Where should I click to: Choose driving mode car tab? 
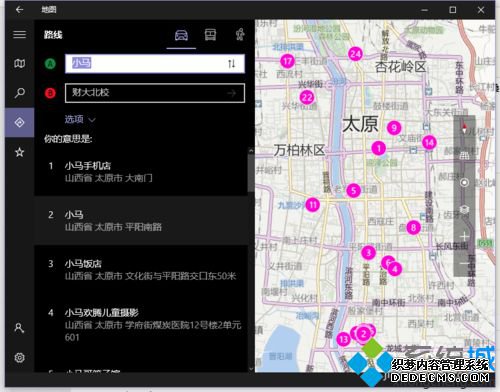[x=181, y=35]
